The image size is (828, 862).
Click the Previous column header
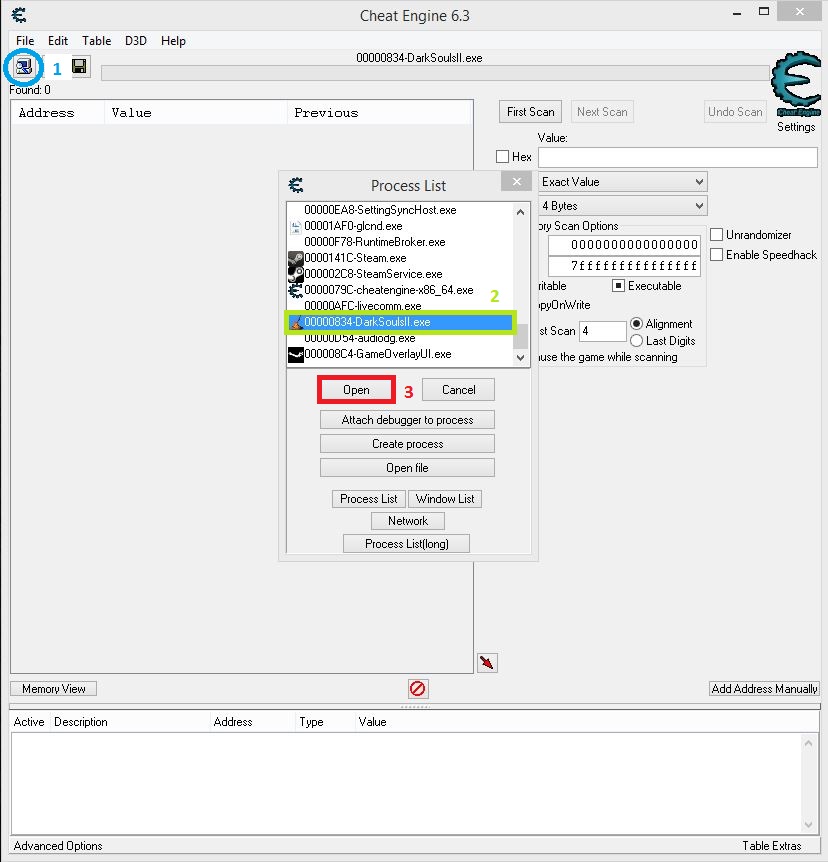379,113
